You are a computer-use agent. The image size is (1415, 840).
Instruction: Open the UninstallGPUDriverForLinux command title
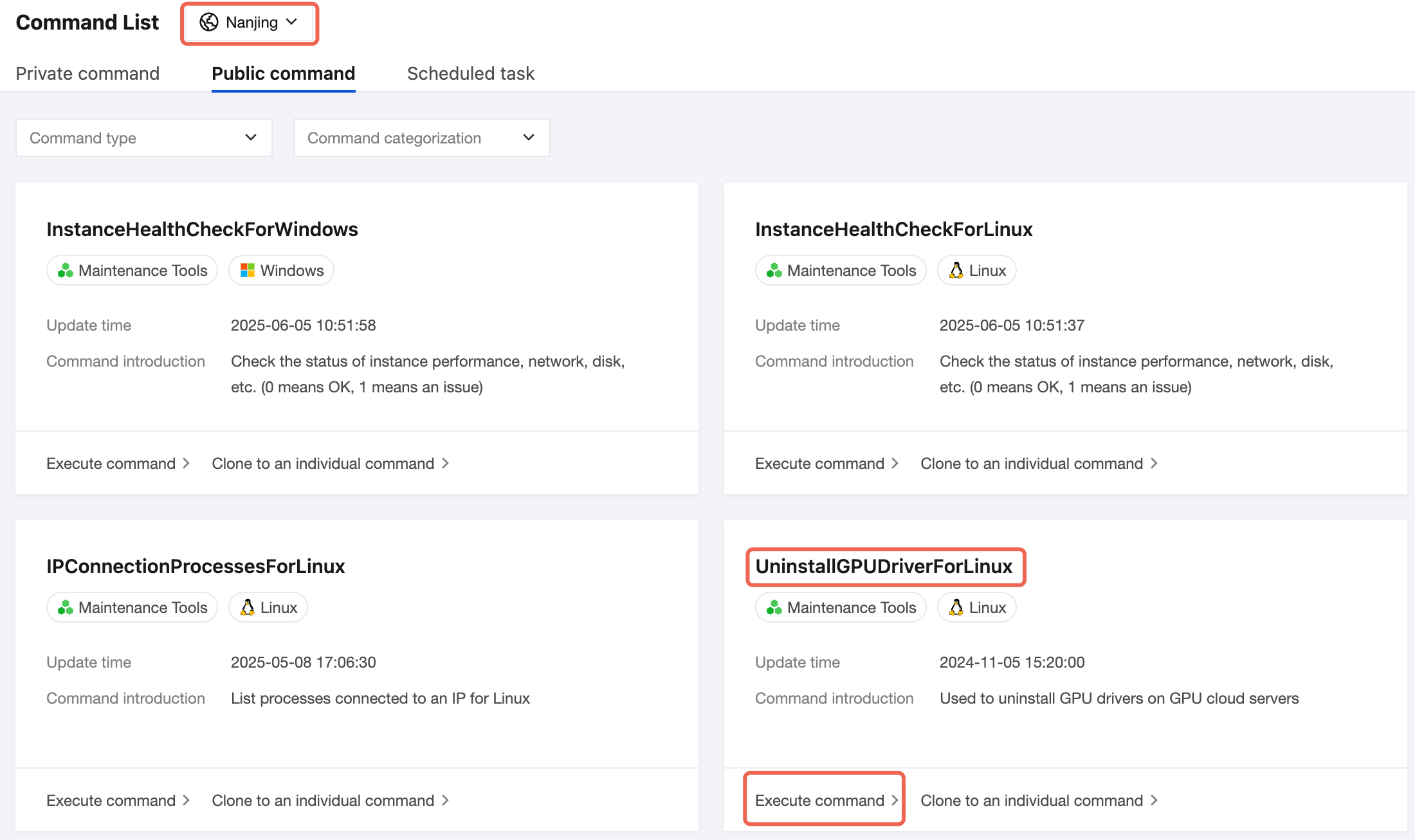click(884, 567)
